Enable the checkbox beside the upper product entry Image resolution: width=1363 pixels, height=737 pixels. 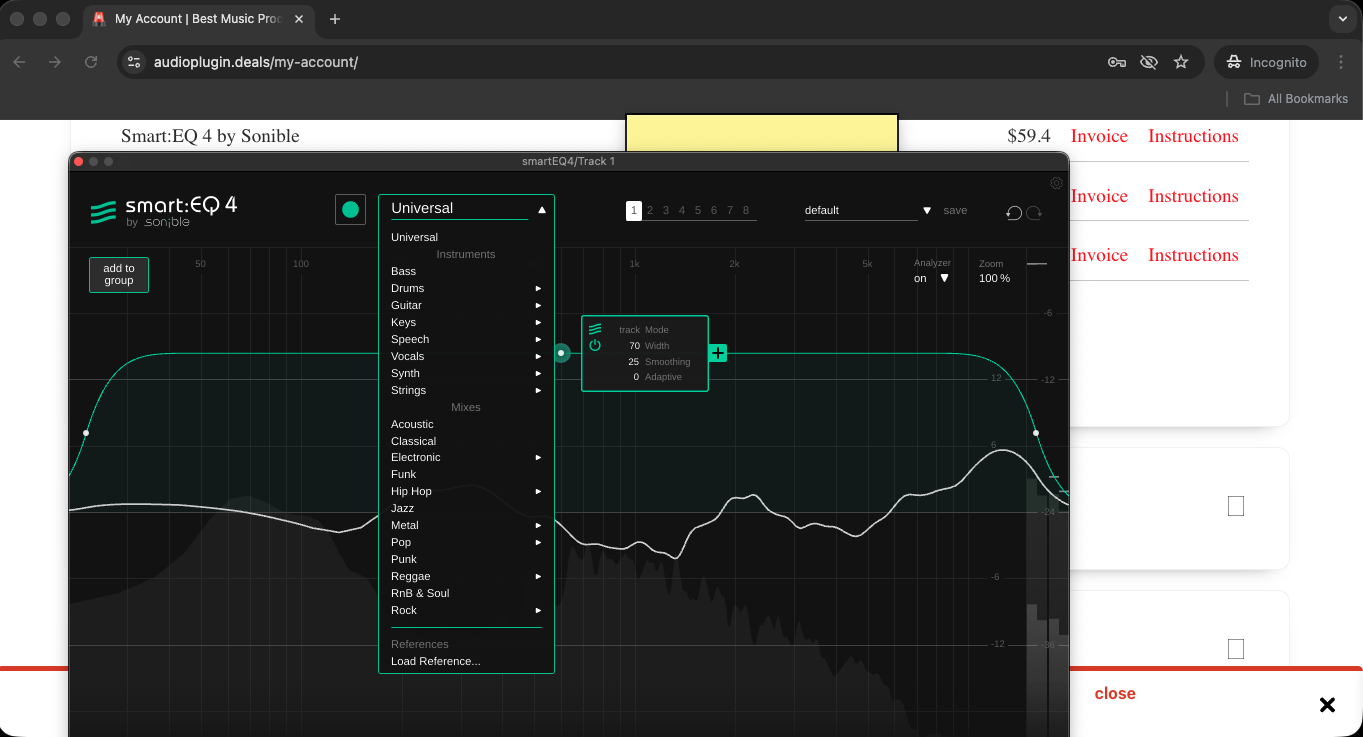point(1235,507)
